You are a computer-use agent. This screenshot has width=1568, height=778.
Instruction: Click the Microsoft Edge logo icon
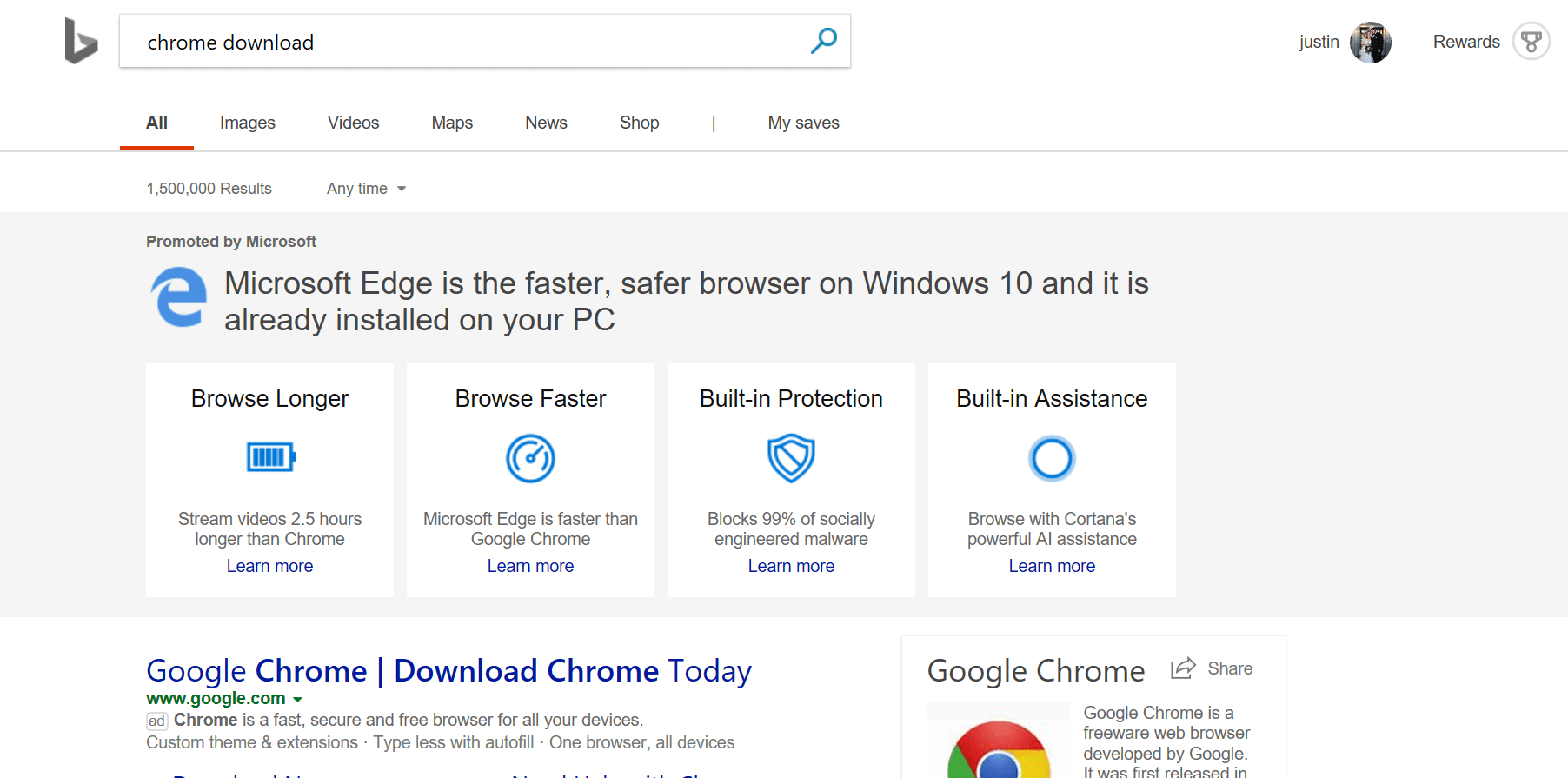[x=179, y=297]
